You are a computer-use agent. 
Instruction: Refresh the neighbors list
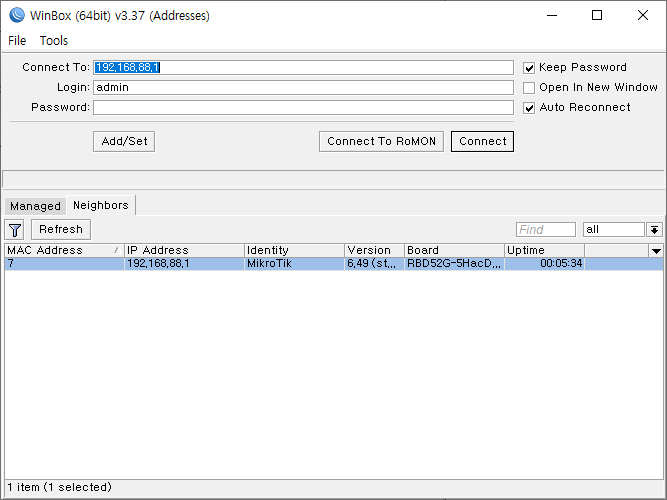[61, 229]
